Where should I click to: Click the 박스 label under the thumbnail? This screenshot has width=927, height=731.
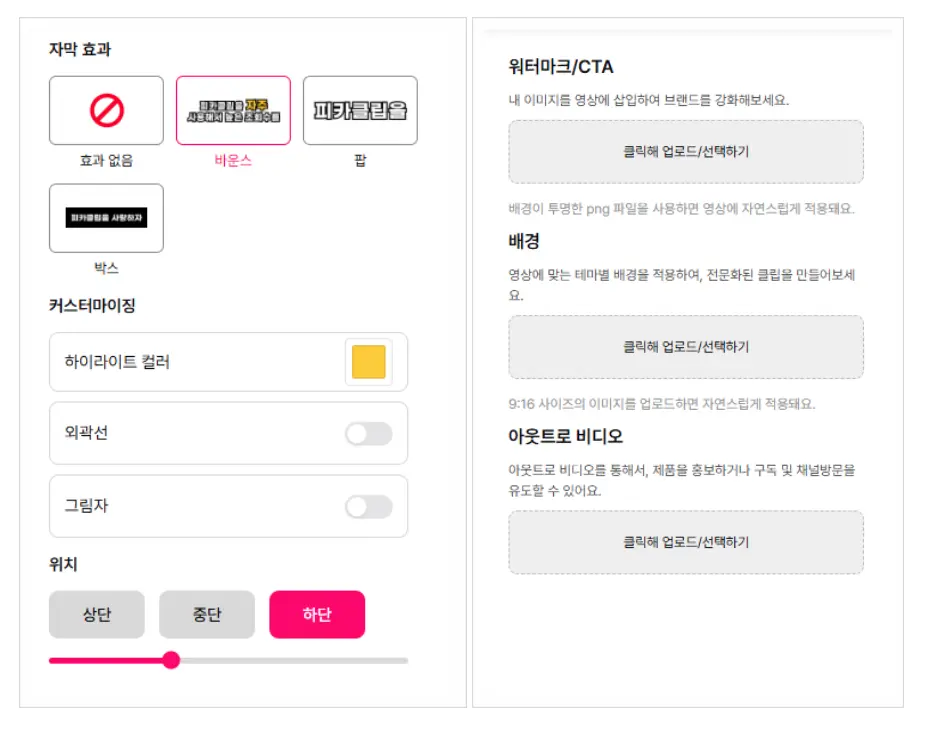pyautogui.click(x=106, y=268)
